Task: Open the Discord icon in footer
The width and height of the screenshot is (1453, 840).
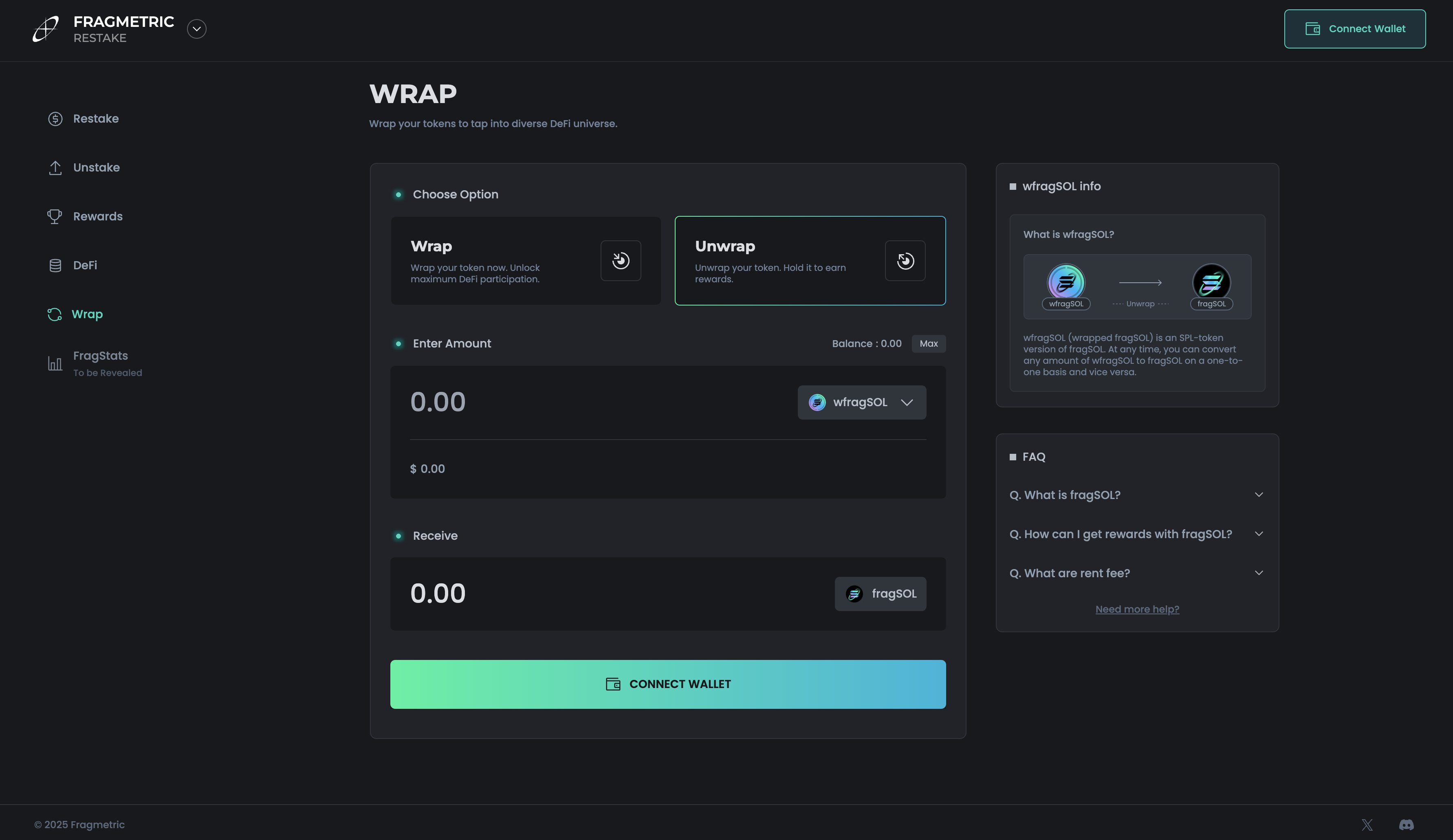Action: 1406,825
